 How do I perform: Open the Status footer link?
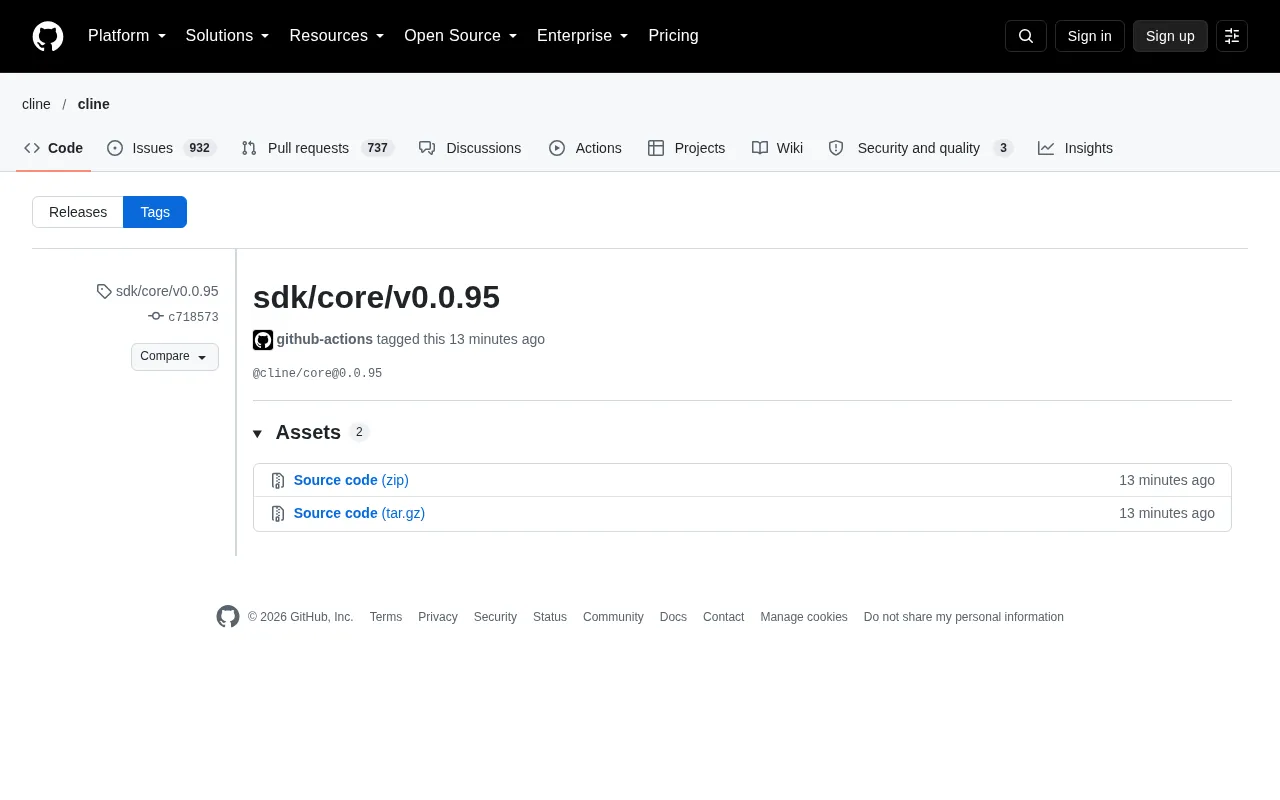click(550, 617)
